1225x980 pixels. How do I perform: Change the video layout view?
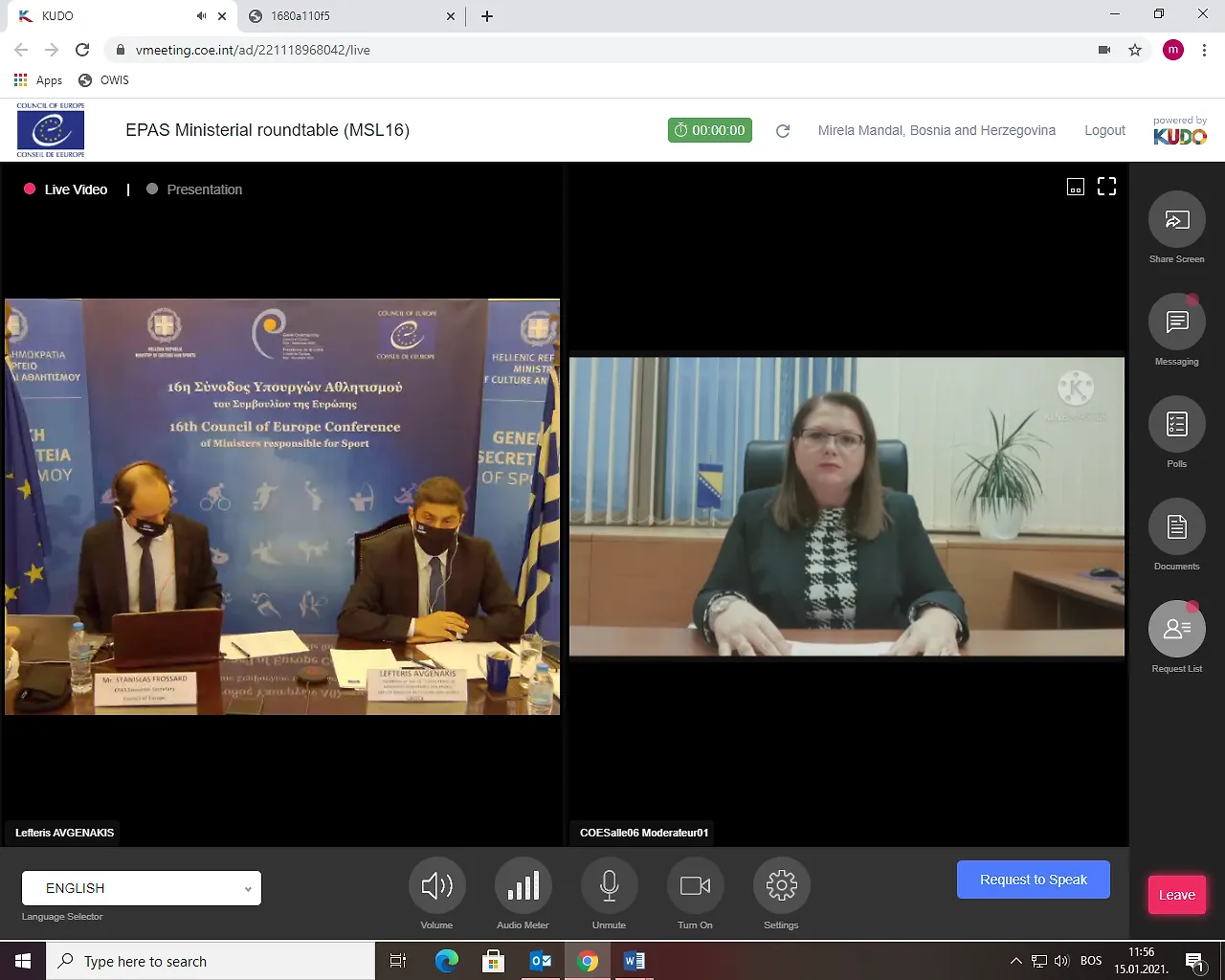[x=1076, y=187]
